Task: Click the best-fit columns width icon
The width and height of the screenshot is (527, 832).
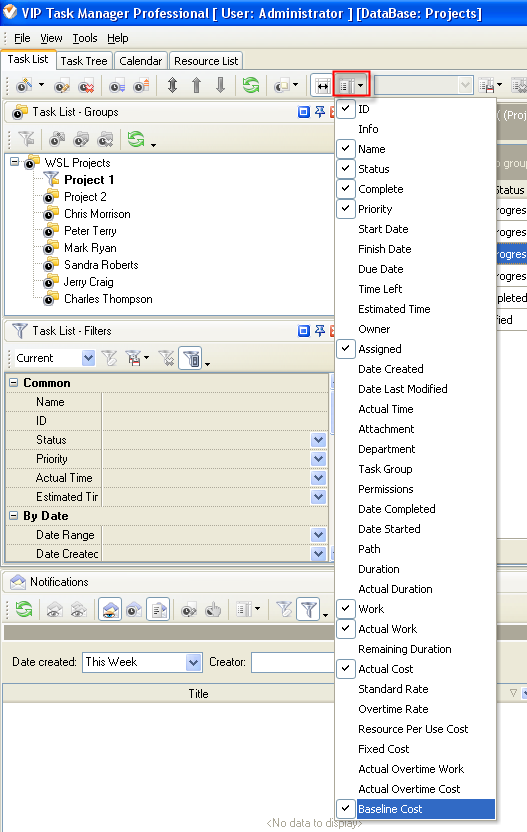Action: coord(322,85)
